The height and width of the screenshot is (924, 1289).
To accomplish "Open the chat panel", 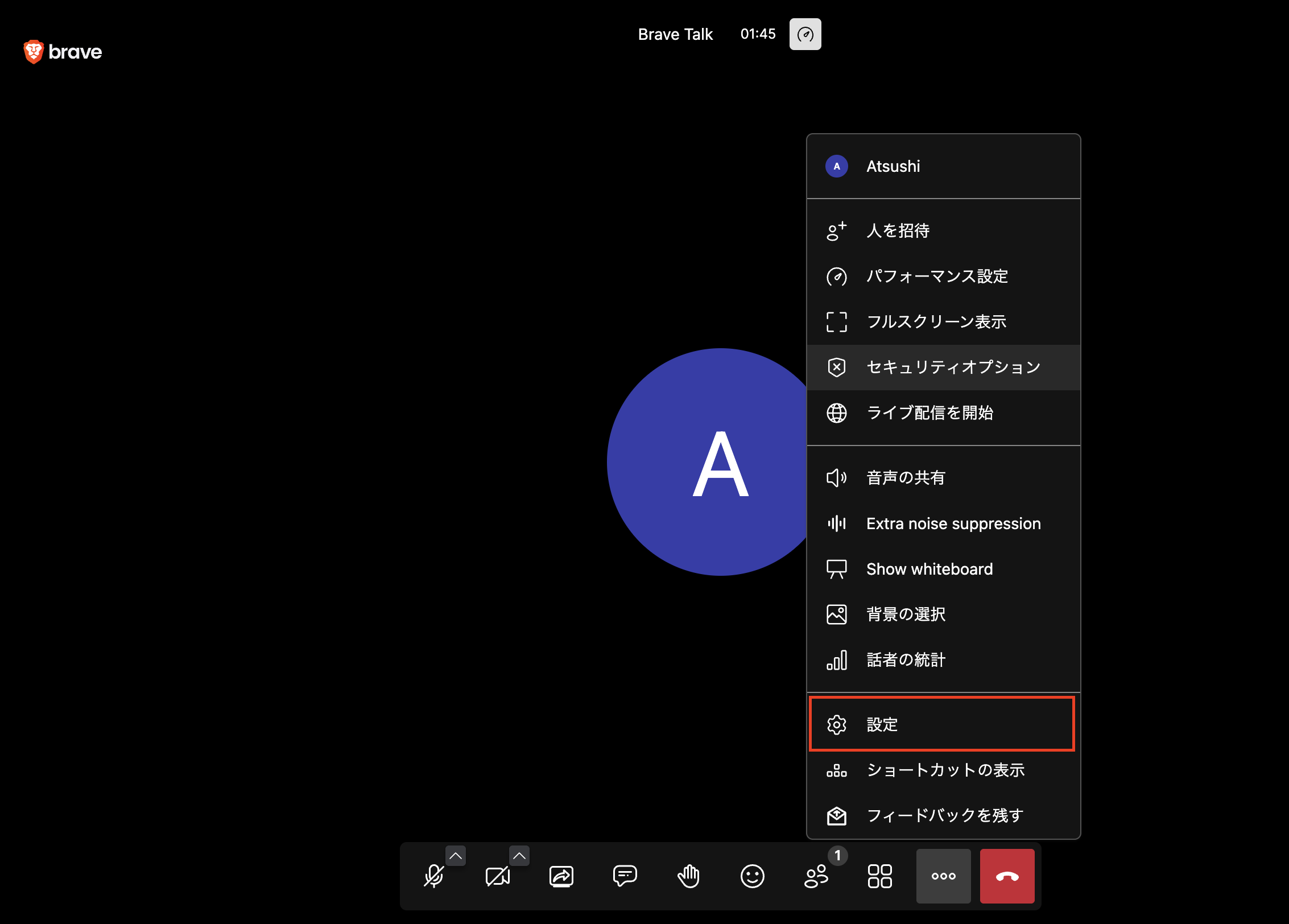I will click(625, 876).
